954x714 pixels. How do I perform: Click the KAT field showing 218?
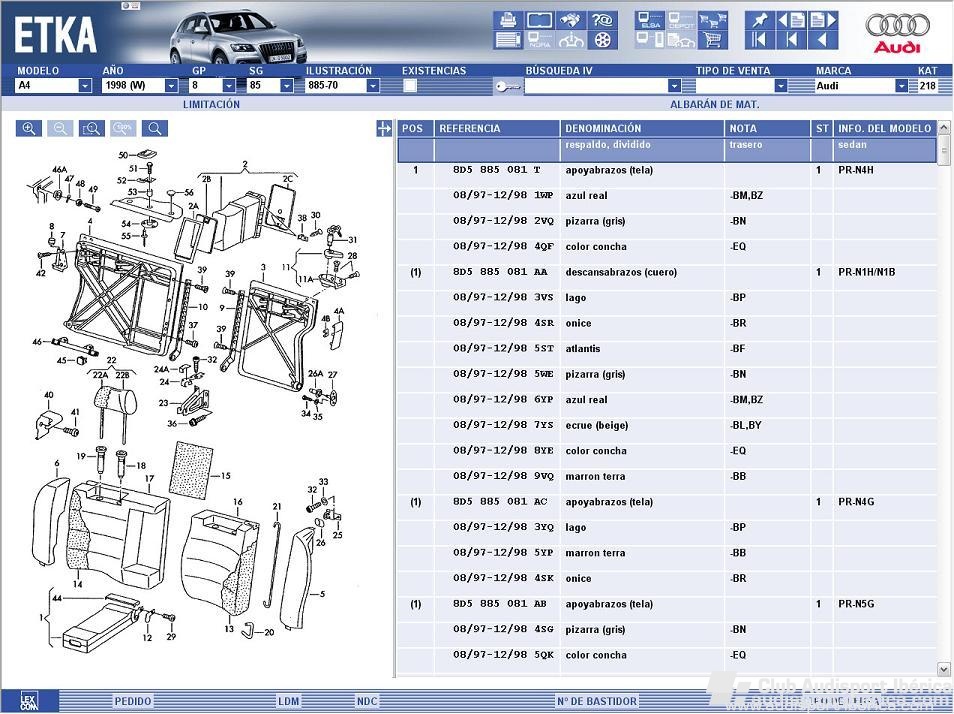tap(928, 86)
